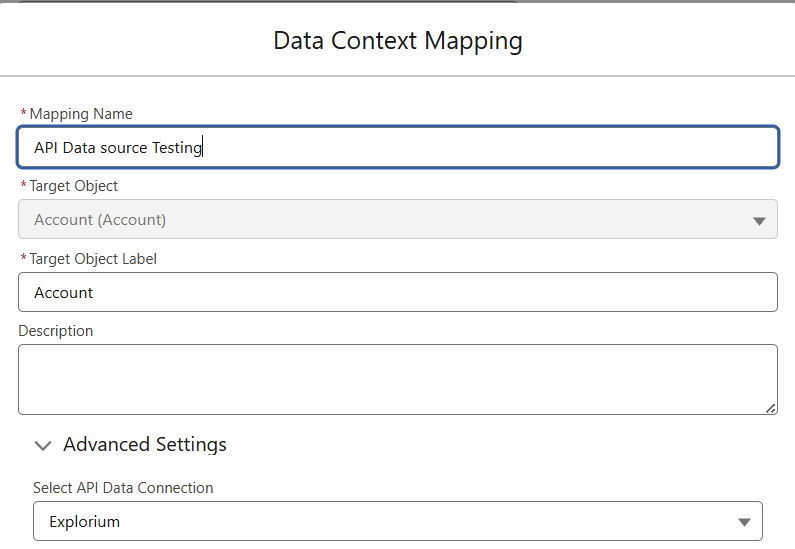The height and width of the screenshot is (549, 795).
Task: Open the Explorium API Data Connection combo box
Action: (x=397, y=521)
